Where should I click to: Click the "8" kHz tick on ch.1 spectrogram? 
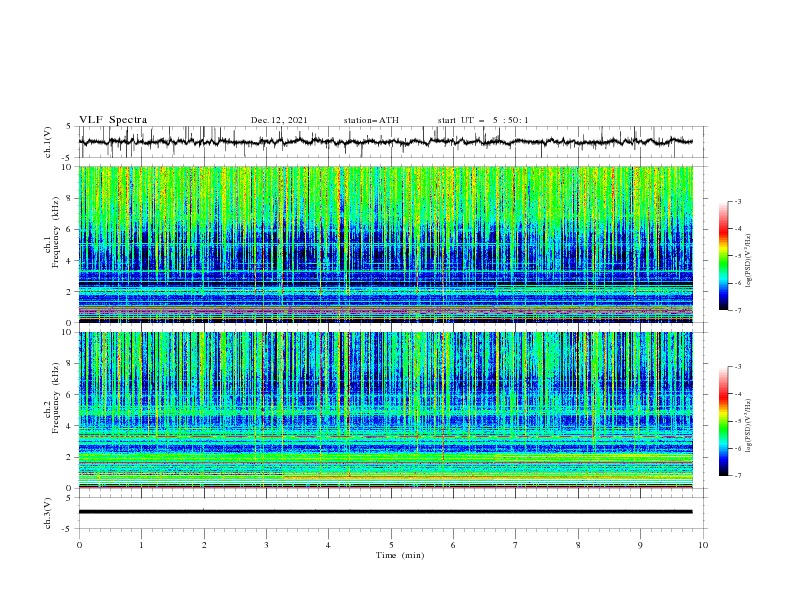[69, 198]
